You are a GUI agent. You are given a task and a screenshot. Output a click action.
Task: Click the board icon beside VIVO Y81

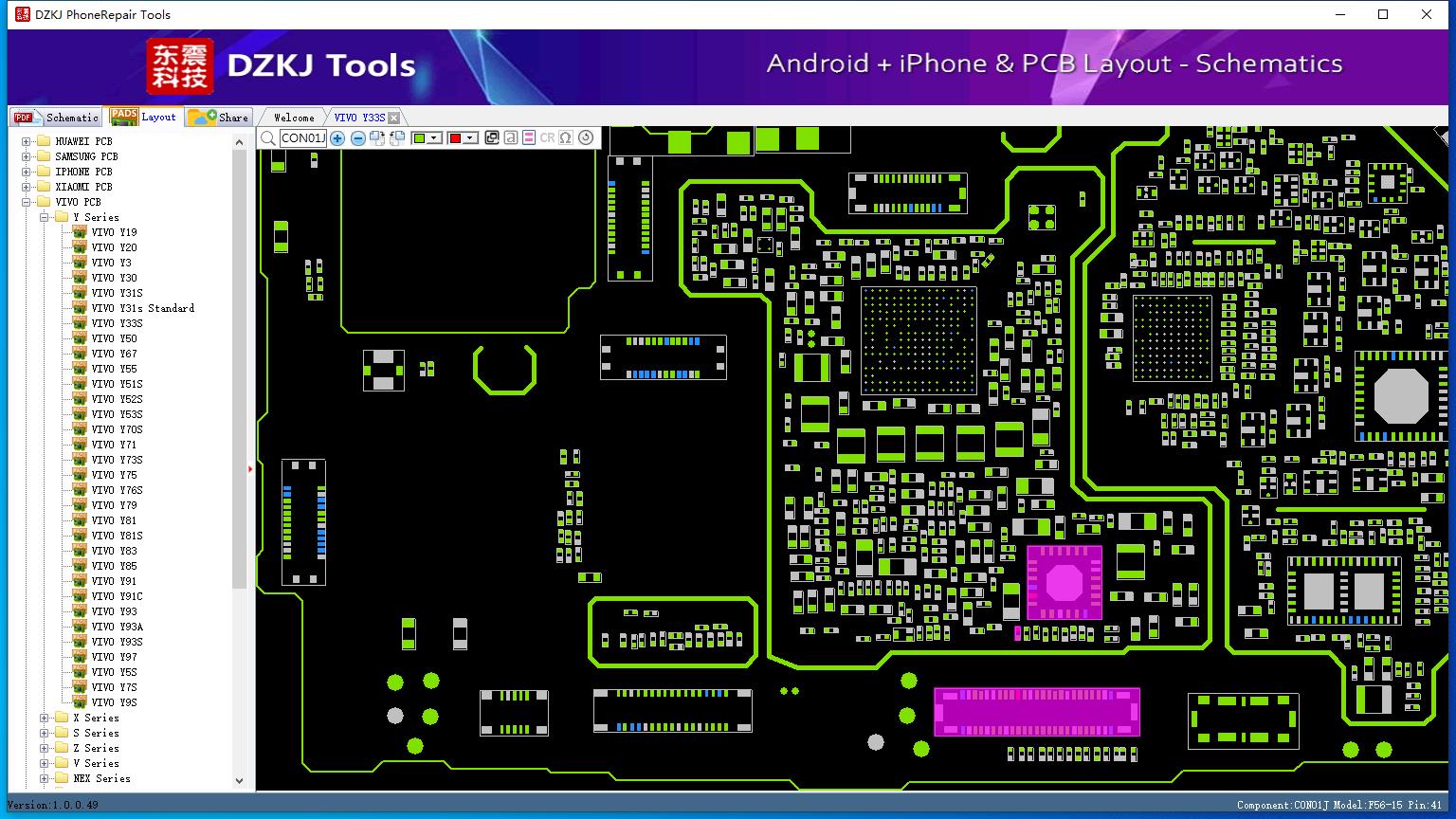click(80, 520)
